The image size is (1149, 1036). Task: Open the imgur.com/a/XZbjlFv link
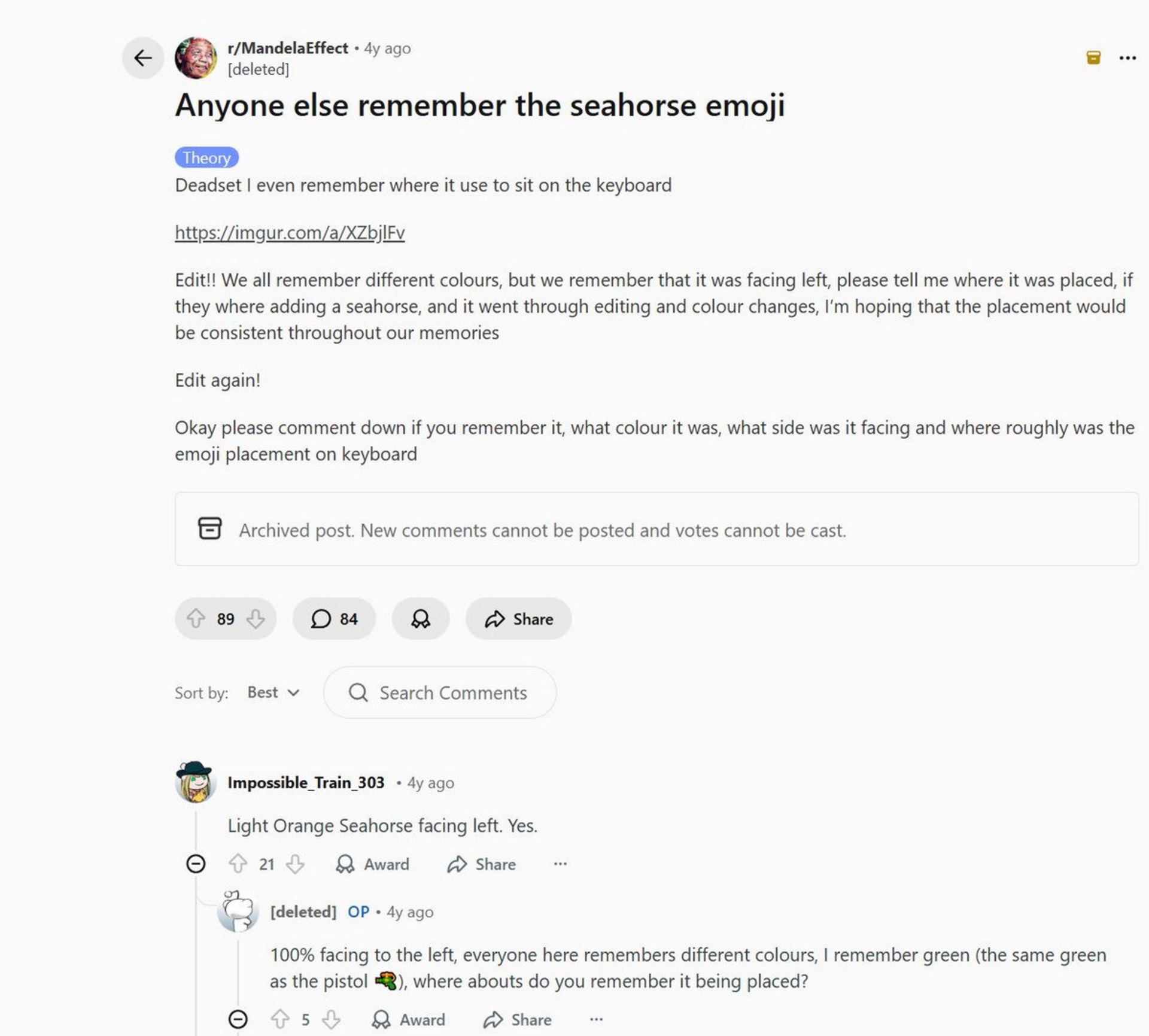point(290,232)
